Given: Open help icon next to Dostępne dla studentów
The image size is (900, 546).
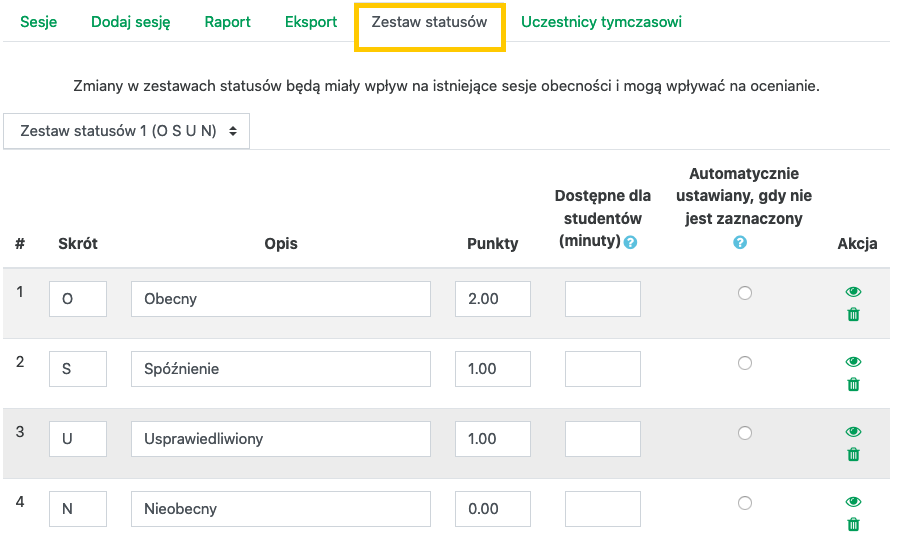Looking at the screenshot, I should click(630, 242).
